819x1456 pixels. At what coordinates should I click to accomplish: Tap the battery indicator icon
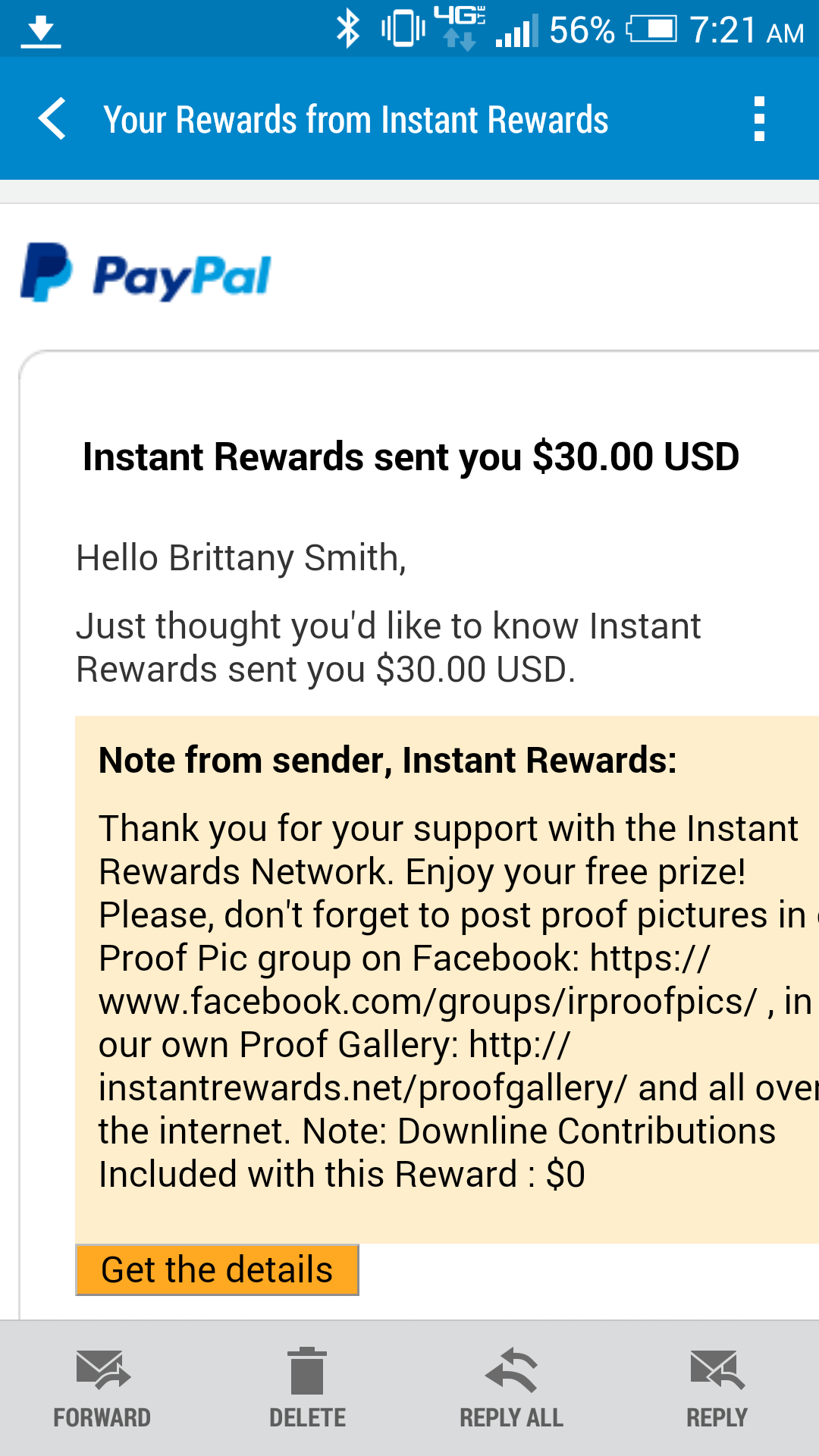tap(652, 30)
